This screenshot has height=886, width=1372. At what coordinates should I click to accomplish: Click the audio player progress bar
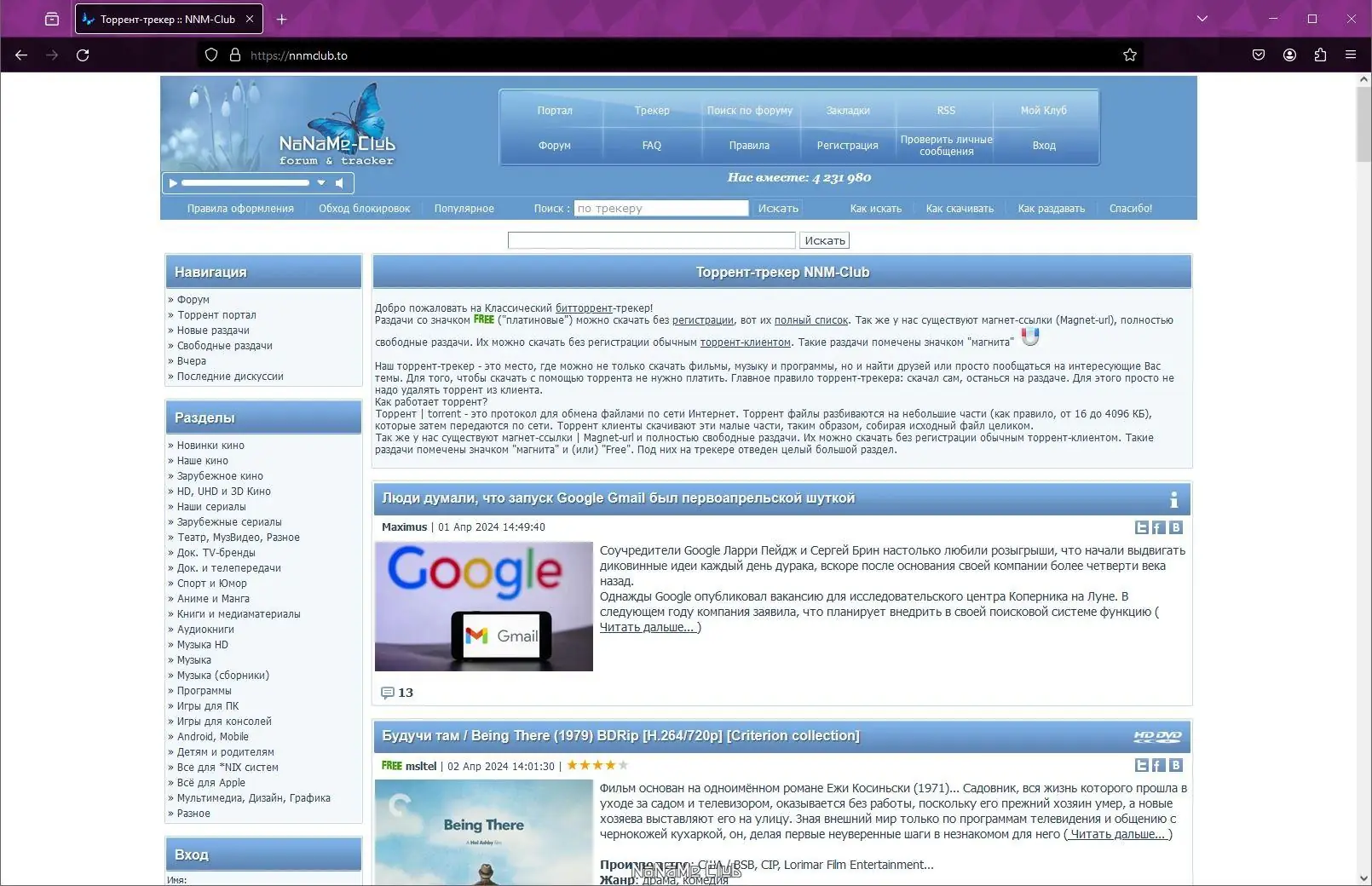245,183
